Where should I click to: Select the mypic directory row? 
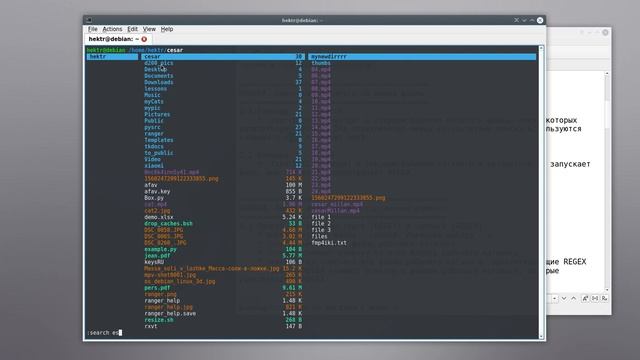click(222, 108)
